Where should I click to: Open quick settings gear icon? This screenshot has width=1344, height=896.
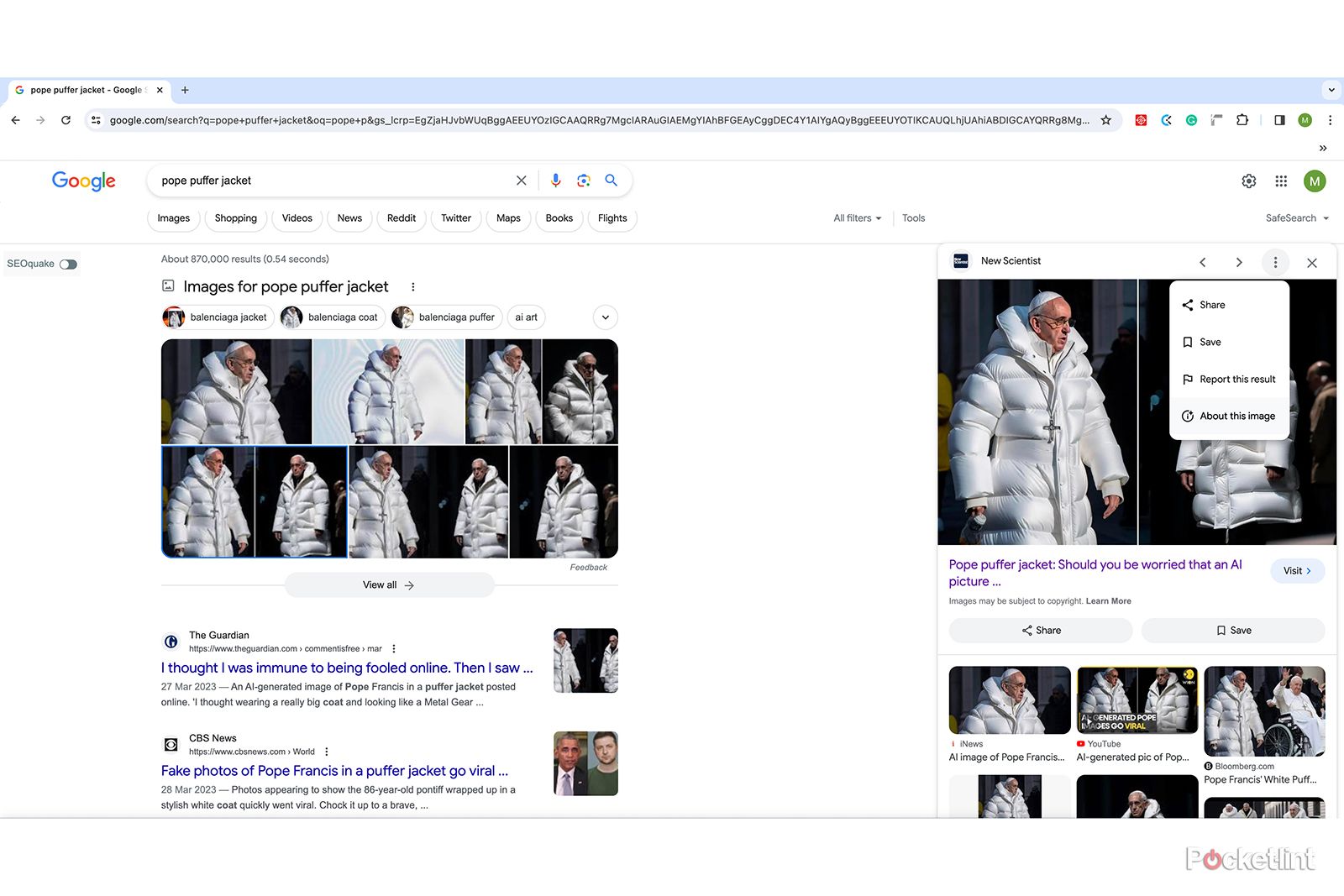1249,181
